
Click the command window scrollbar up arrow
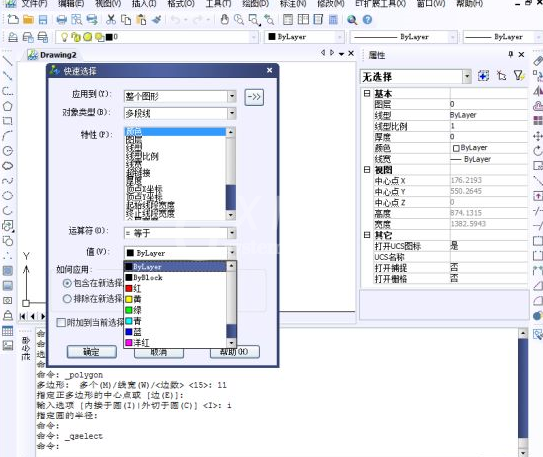523,333
